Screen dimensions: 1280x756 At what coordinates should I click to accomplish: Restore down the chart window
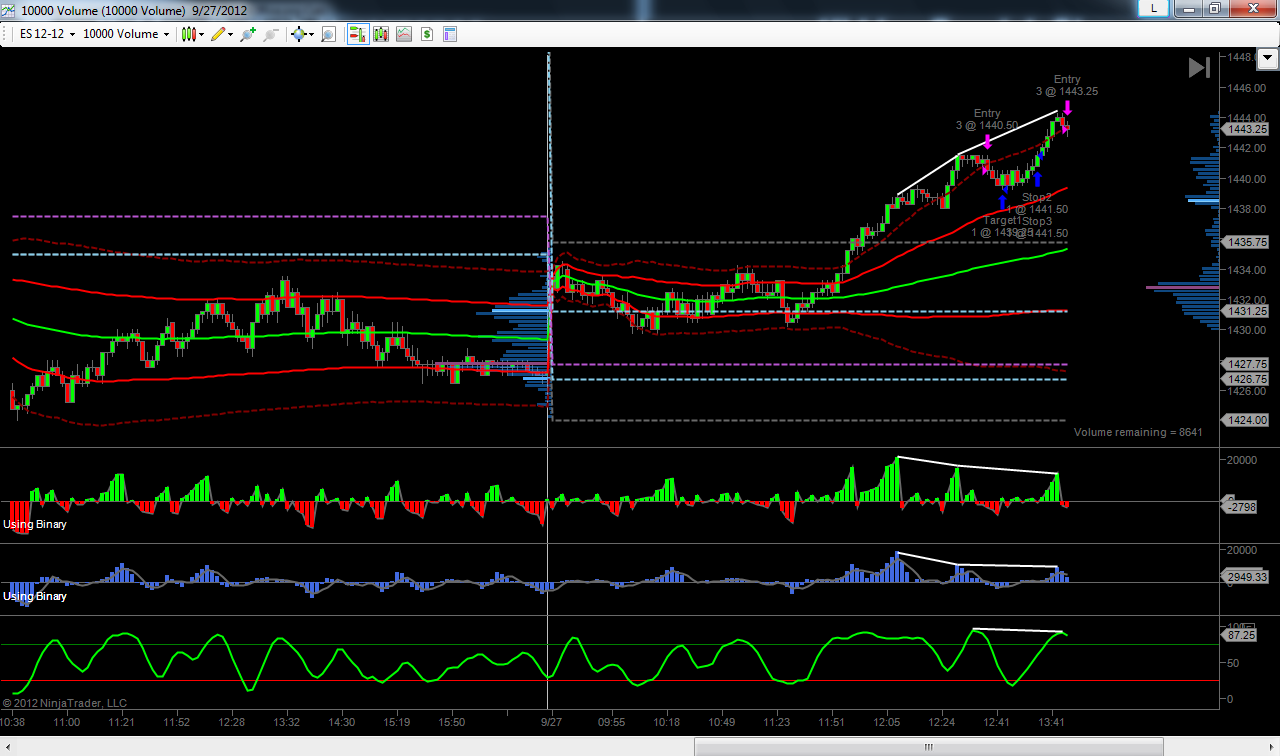[1214, 8]
